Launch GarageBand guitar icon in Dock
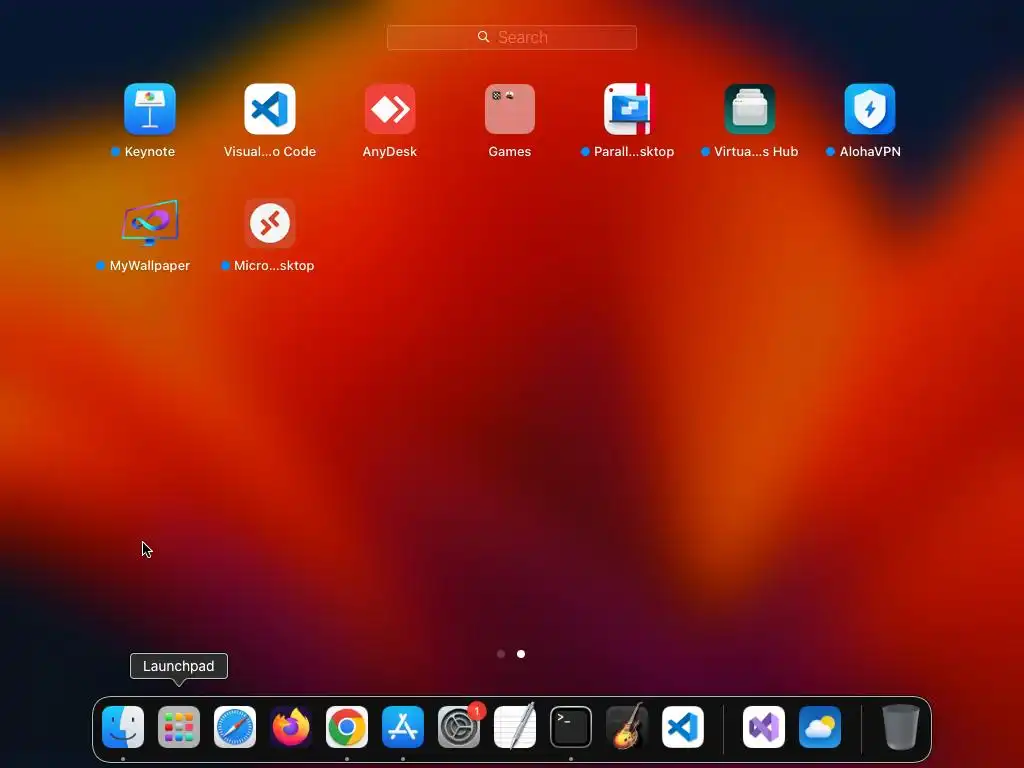 click(x=627, y=727)
